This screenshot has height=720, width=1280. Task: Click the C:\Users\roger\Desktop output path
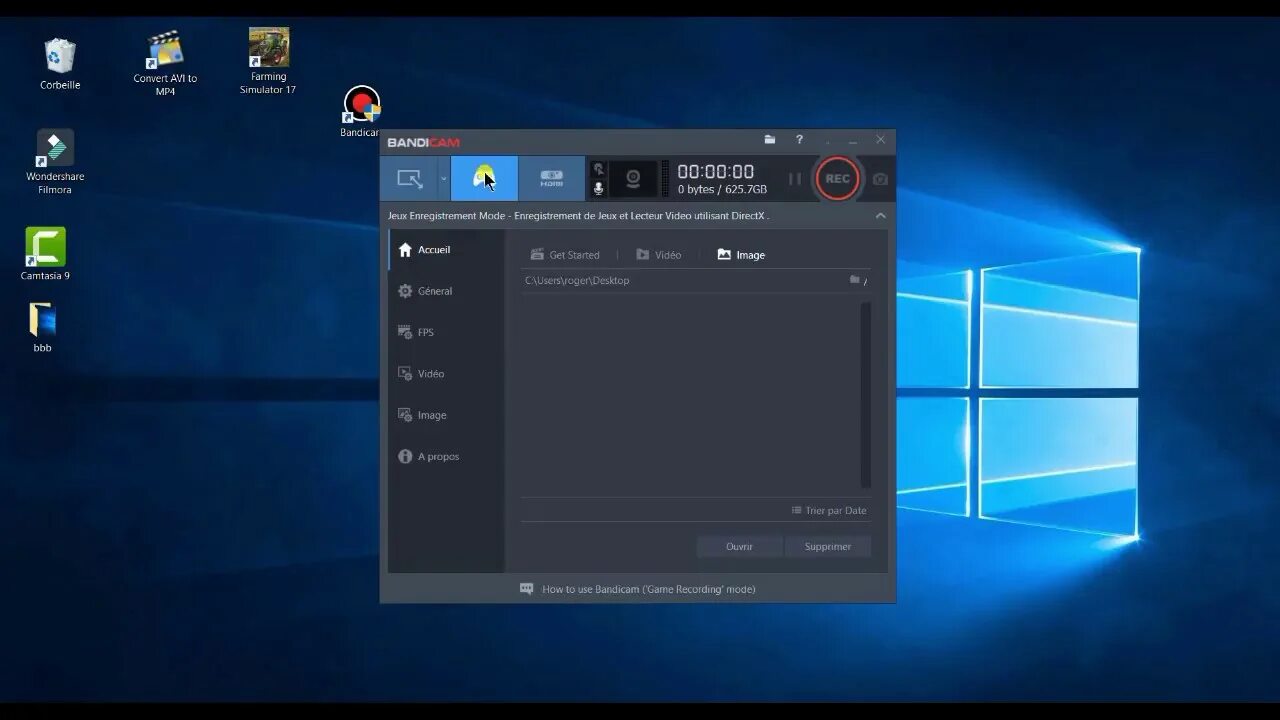[577, 281]
